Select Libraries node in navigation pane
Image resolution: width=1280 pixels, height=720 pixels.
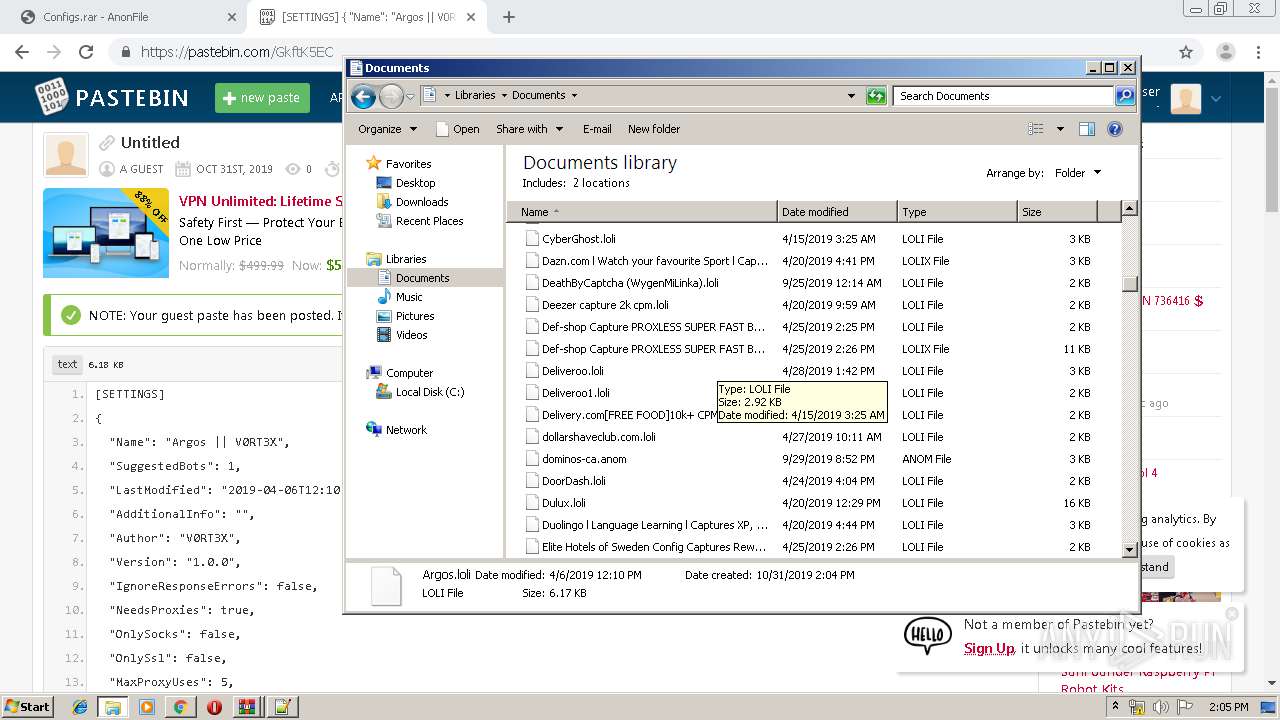pyautogui.click(x=406, y=259)
